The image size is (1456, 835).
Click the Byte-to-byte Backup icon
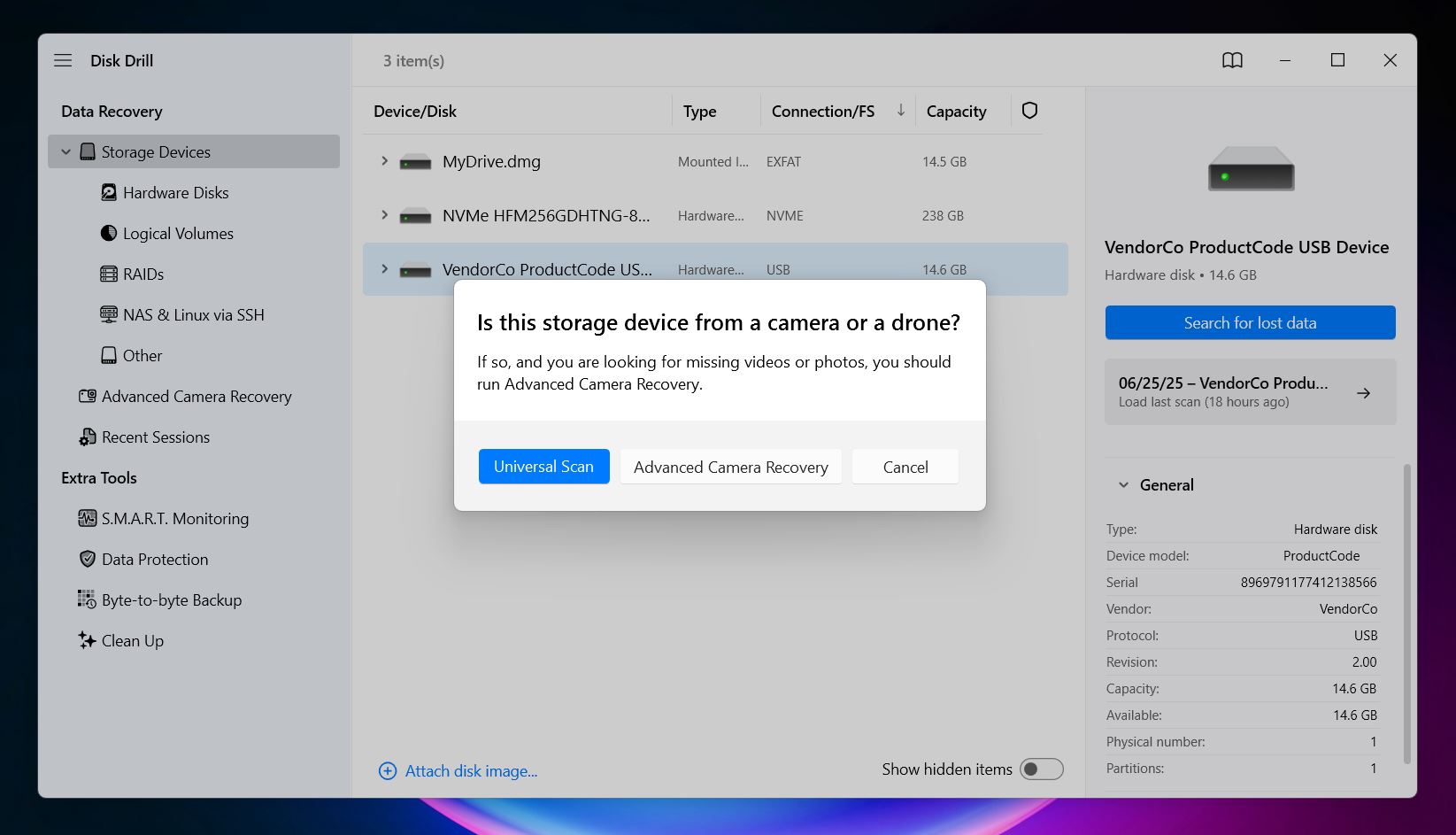pos(88,600)
